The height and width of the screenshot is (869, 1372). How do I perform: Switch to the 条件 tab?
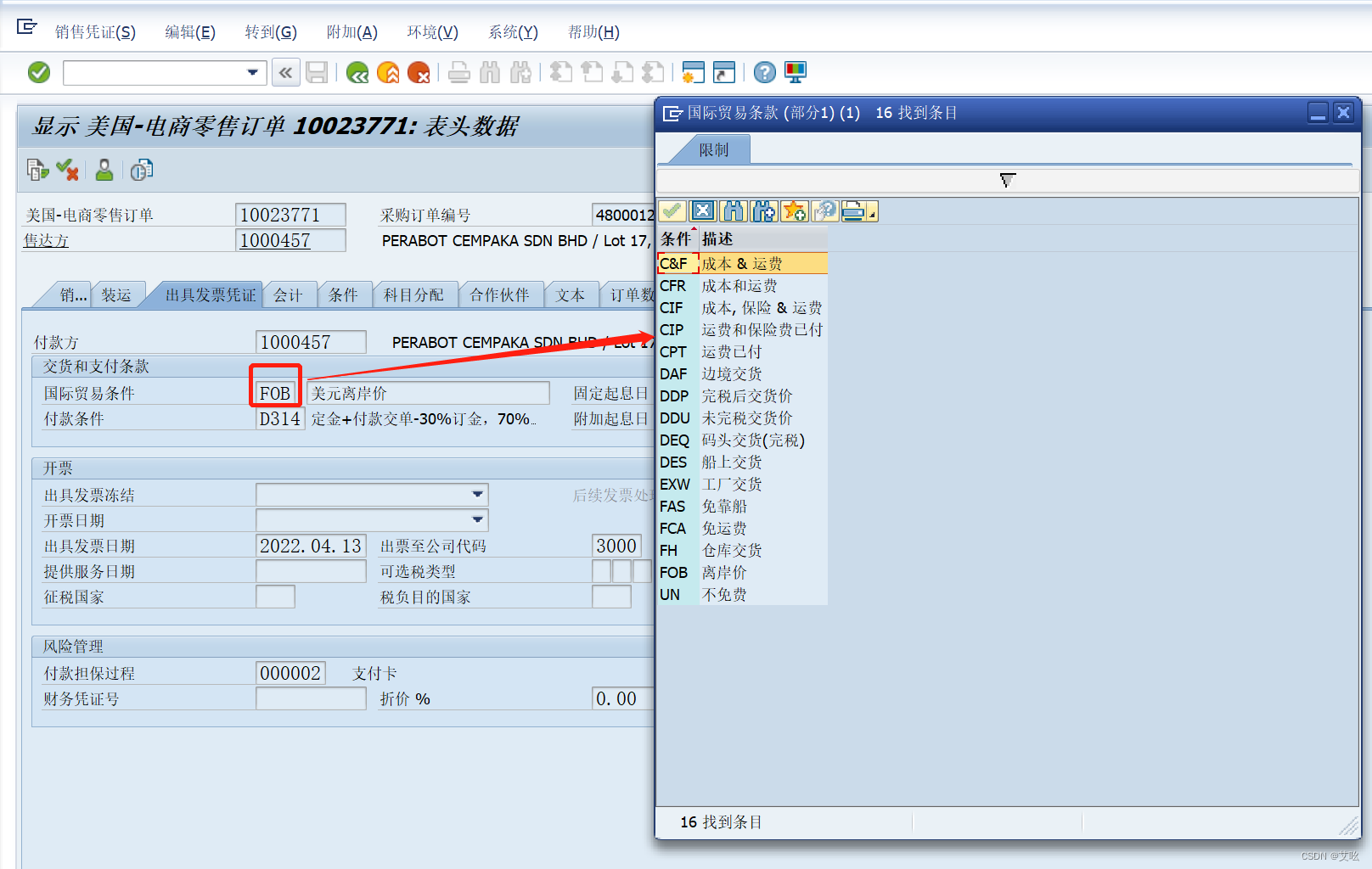coord(345,294)
